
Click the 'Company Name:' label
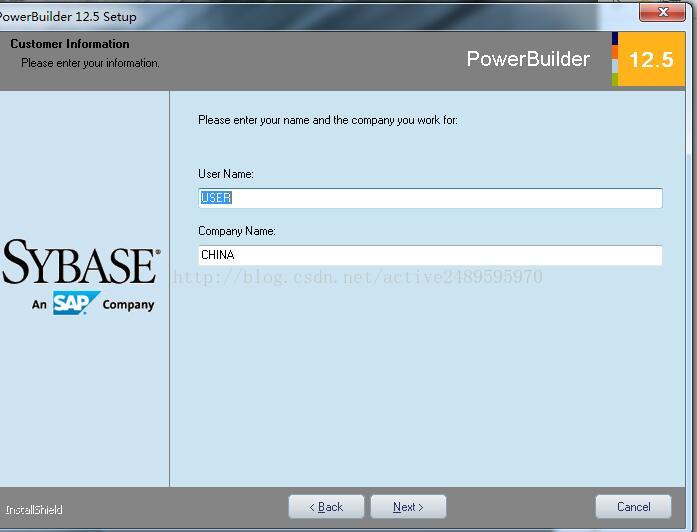(237, 231)
